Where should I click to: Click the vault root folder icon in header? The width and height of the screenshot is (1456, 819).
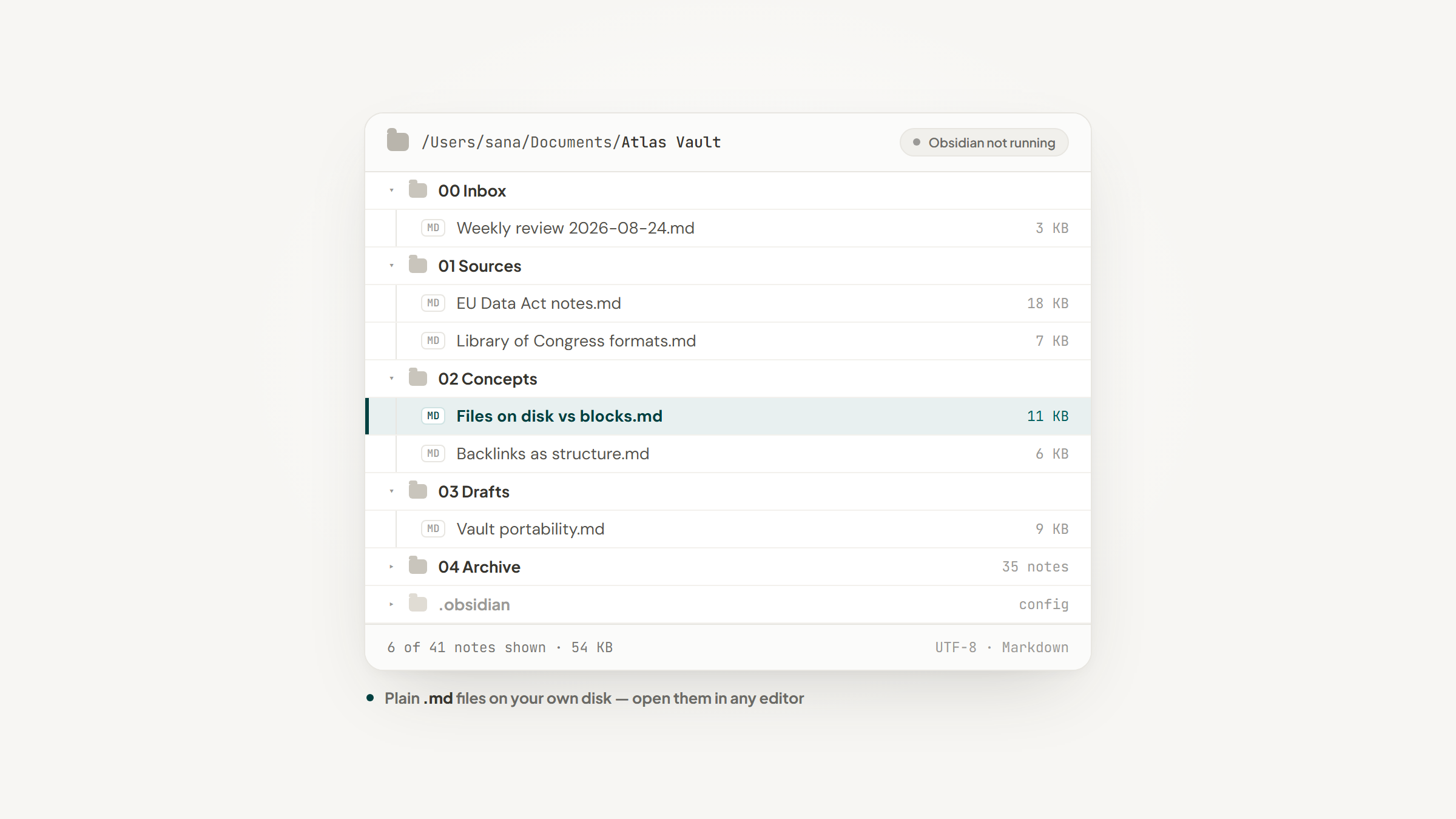pos(398,140)
